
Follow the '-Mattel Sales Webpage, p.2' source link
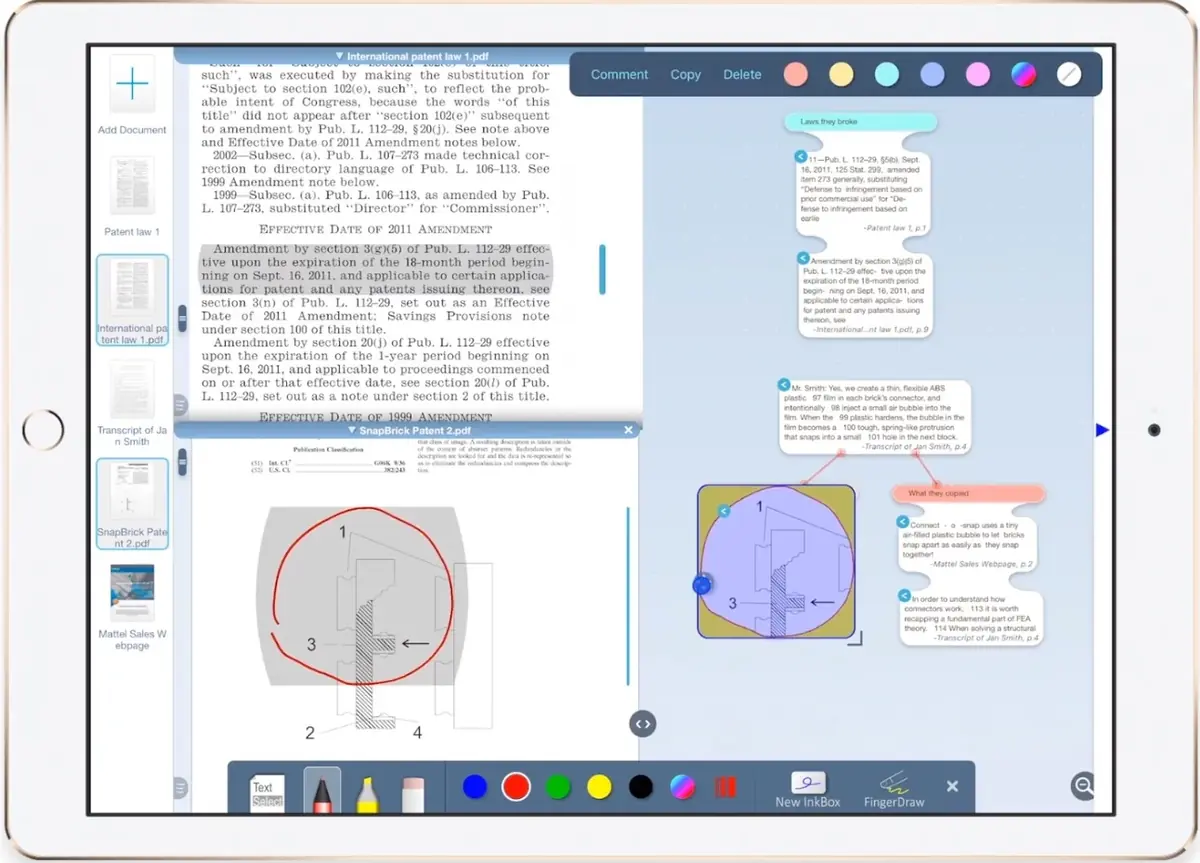(982, 564)
